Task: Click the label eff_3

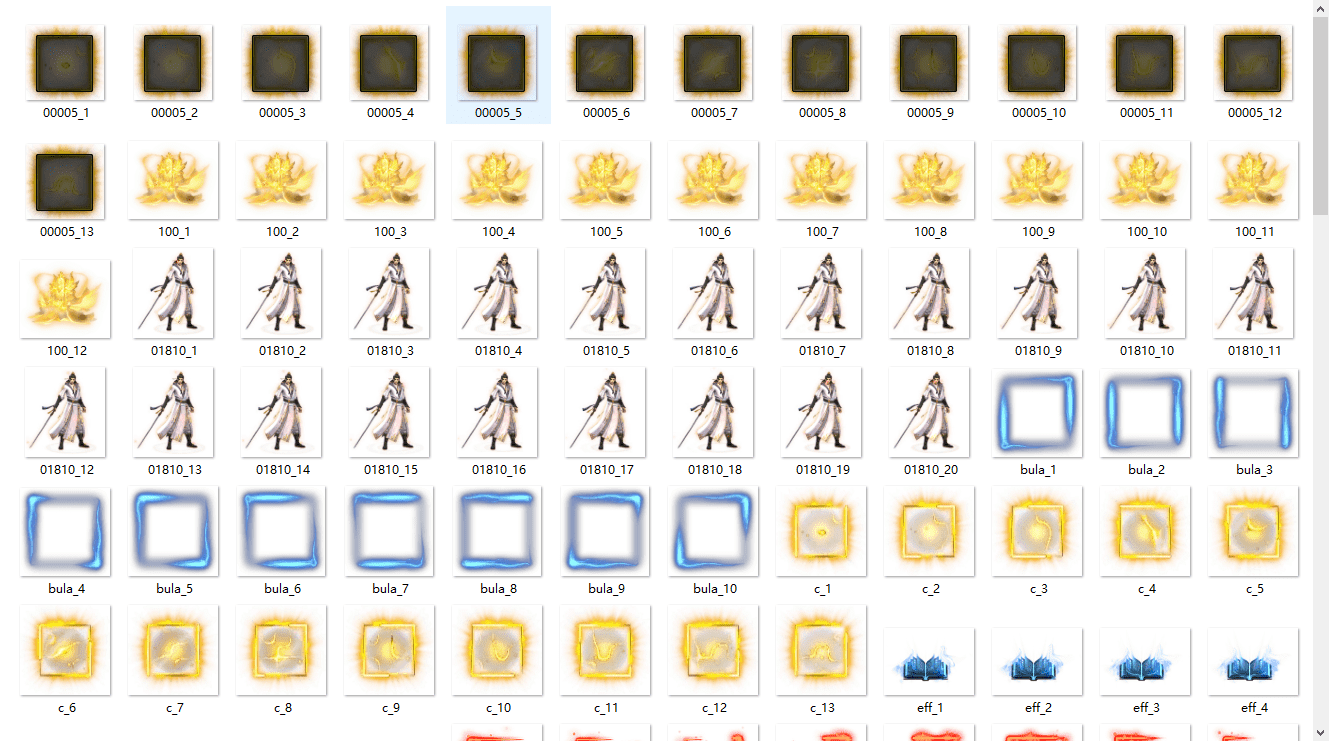Action: [x=1146, y=708]
